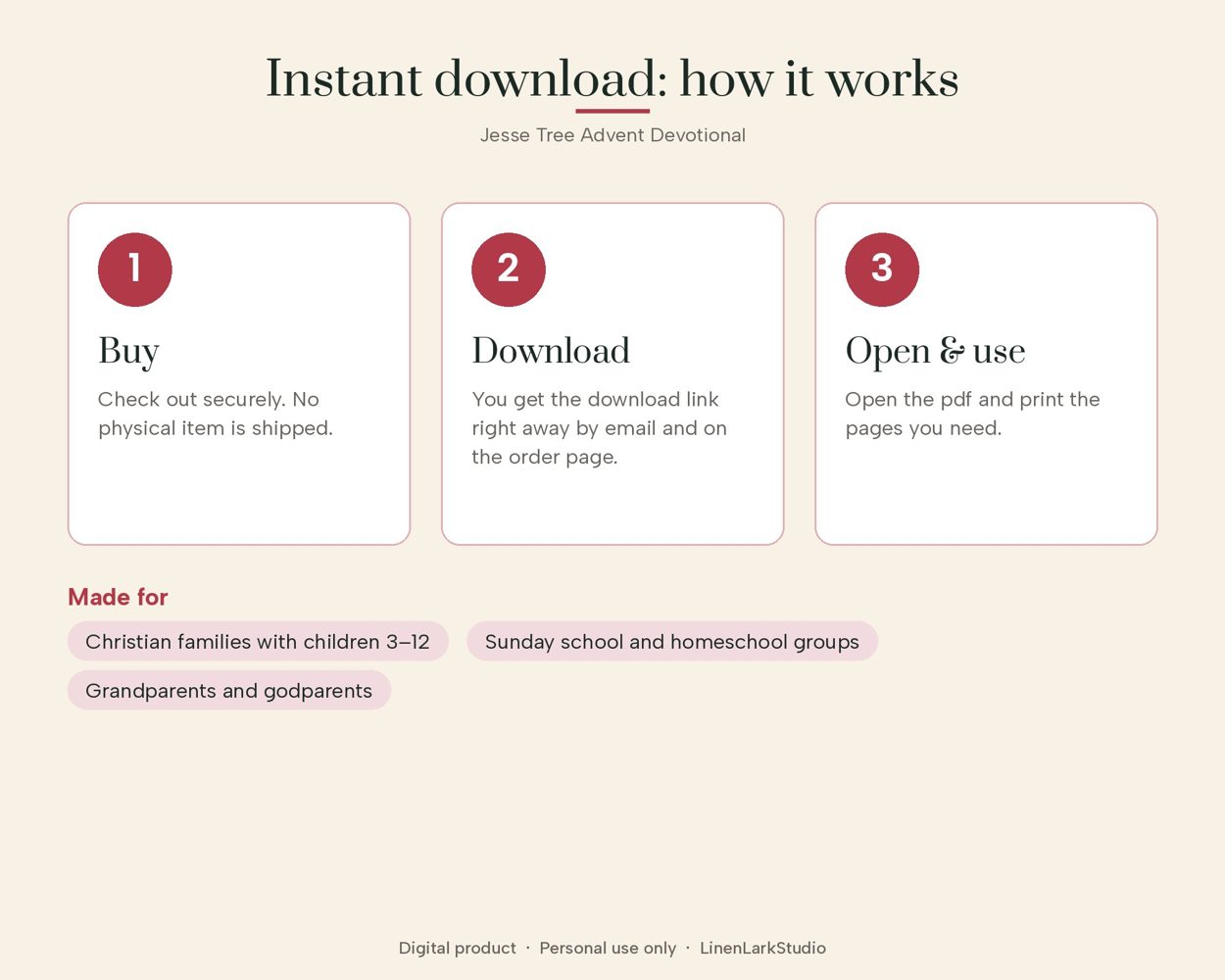Image resolution: width=1225 pixels, height=980 pixels.
Task: Select the "Sunday school and homeschool groups" tag
Action: click(672, 641)
